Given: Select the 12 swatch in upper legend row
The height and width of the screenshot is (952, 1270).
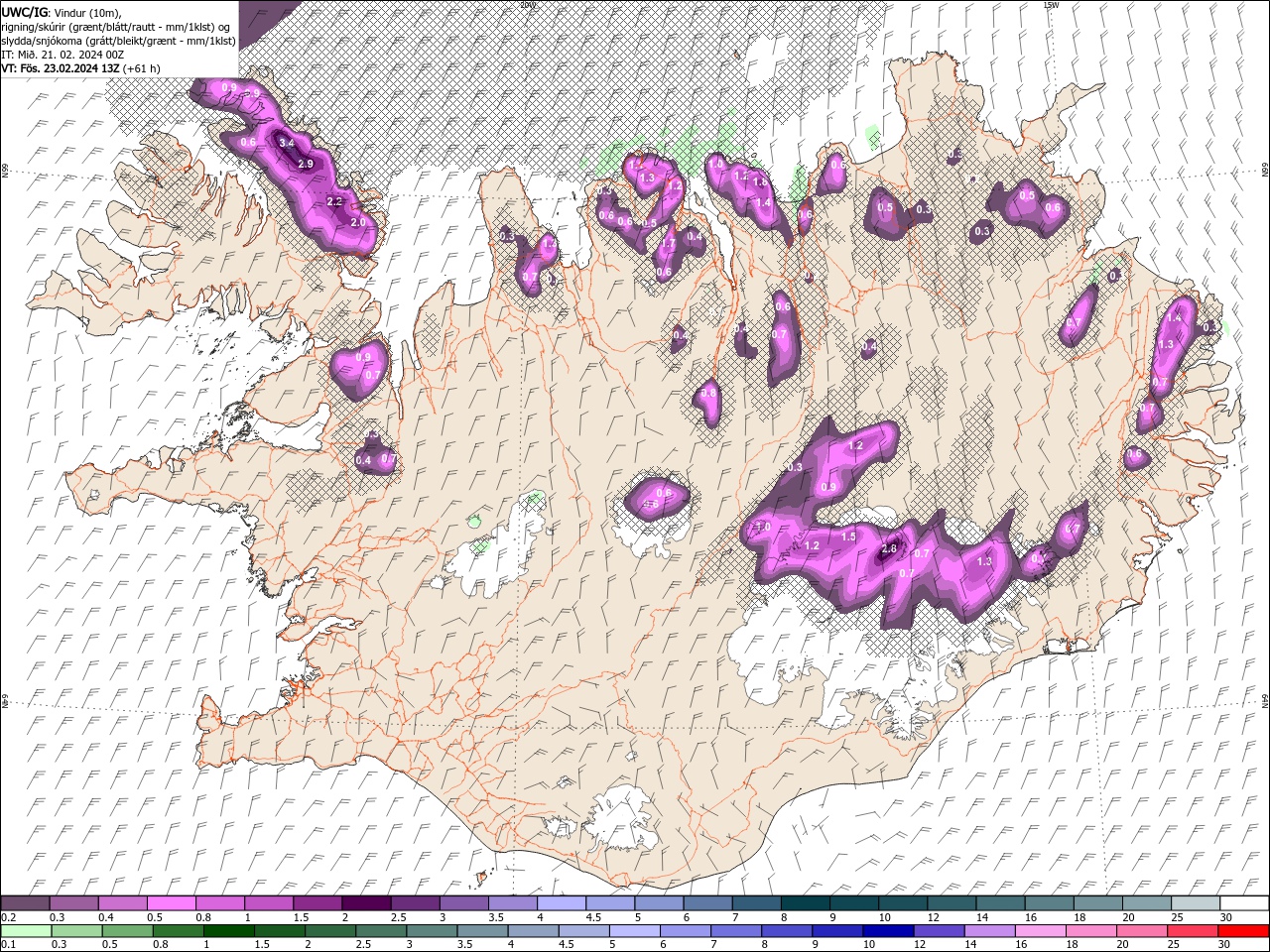Looking at the screenshot, I should pyautogui.click(x=951, y=903).
